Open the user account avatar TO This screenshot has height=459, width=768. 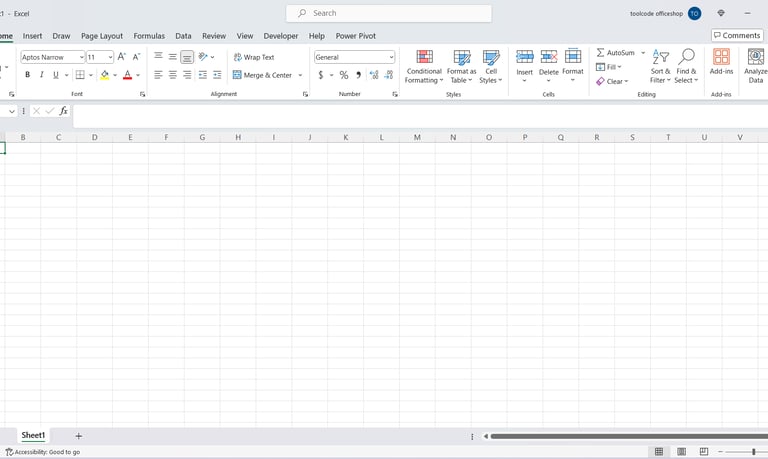[694, 14]
